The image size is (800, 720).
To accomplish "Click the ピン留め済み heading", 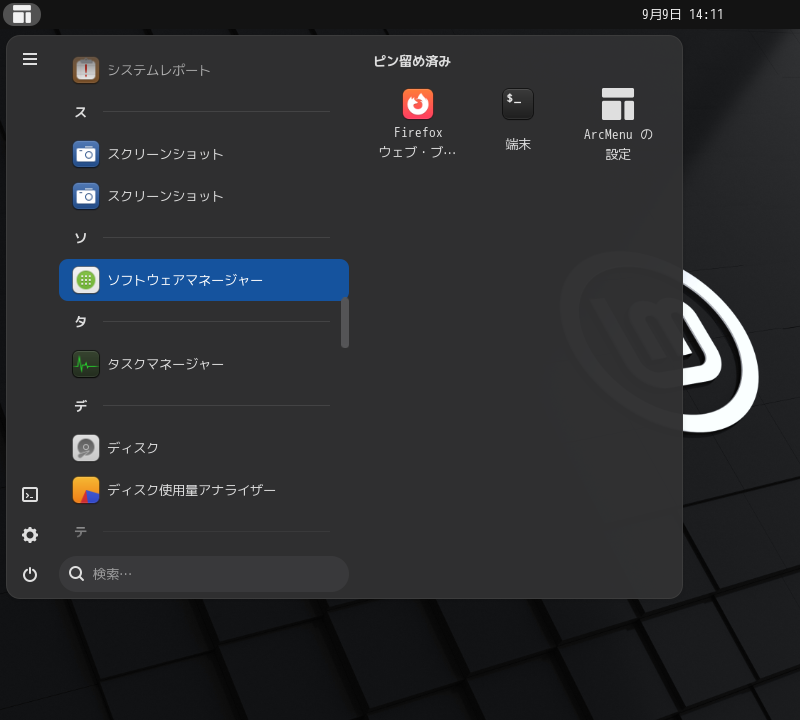I will click(412, 61).
